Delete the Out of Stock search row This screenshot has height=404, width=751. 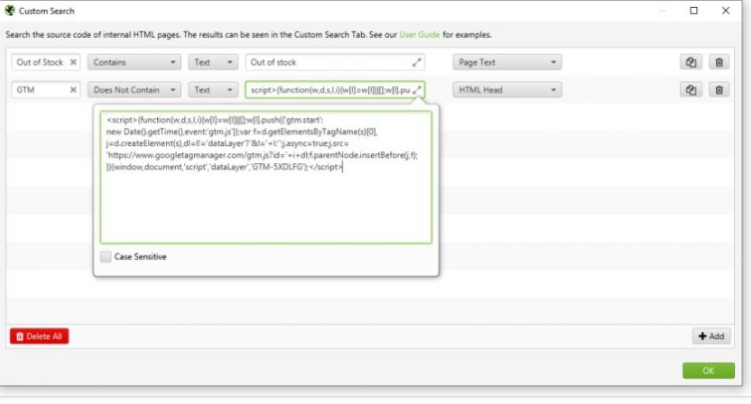coord(719,62)
